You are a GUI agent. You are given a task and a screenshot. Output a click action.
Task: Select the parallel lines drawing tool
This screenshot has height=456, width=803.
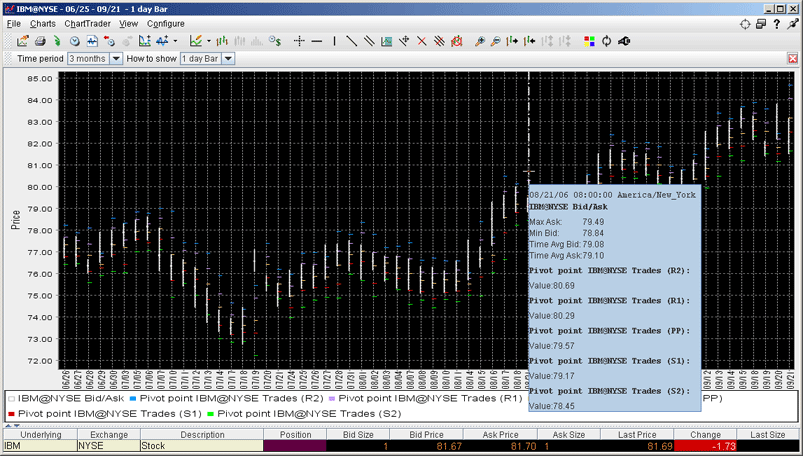369,41
